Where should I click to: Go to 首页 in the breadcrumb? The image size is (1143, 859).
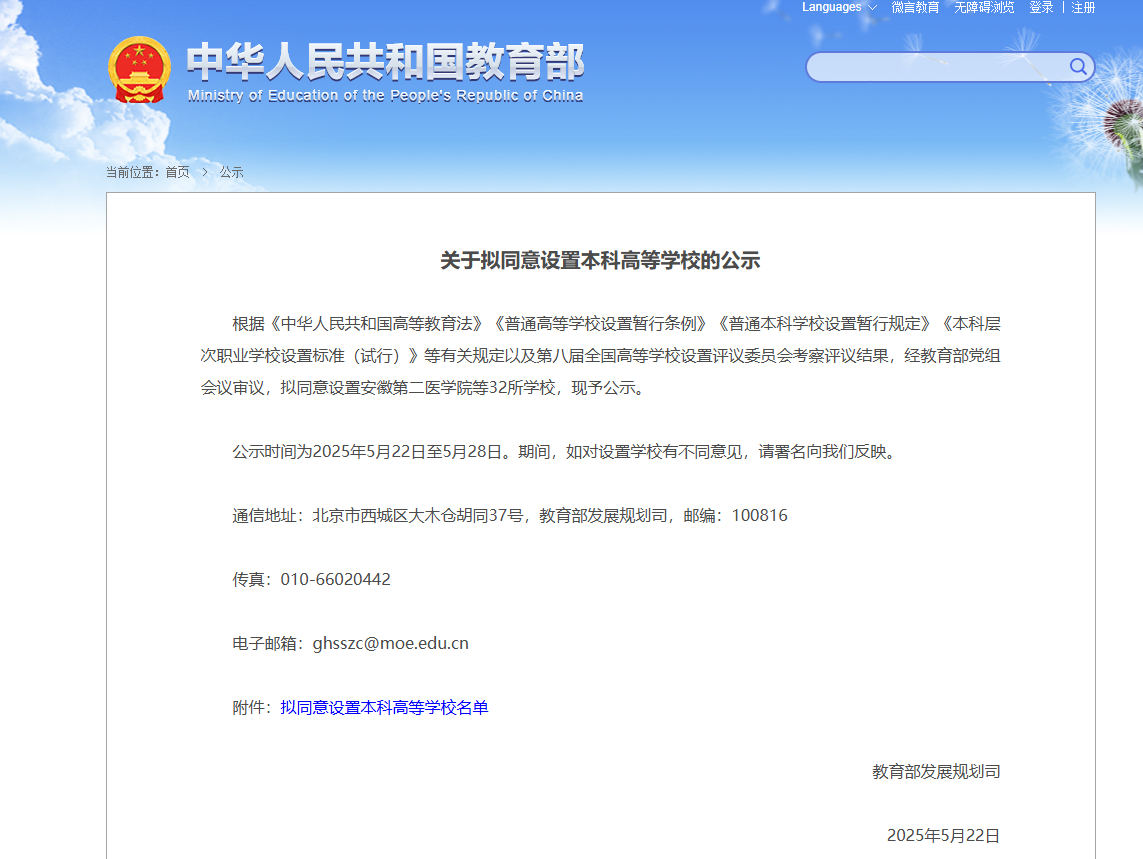coord(177,172)
